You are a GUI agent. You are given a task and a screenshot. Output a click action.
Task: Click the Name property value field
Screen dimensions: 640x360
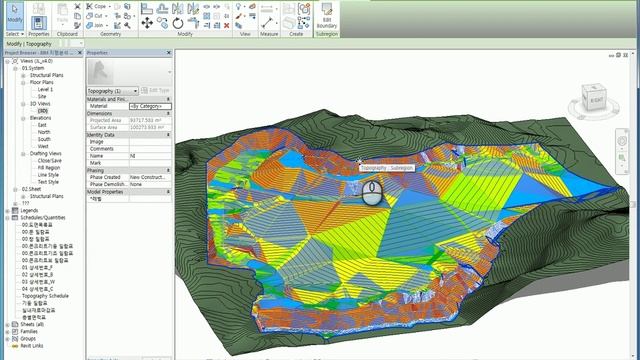pos(150,156)
